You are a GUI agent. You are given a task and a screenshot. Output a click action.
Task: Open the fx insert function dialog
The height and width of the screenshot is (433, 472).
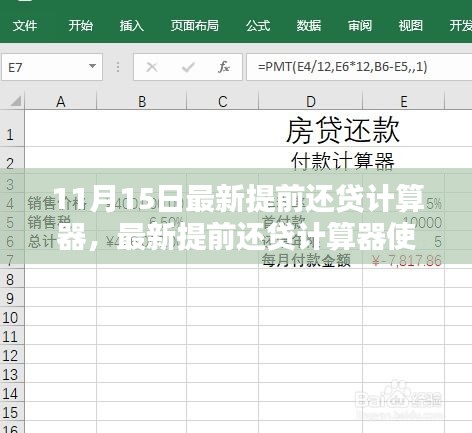point(224,67)
